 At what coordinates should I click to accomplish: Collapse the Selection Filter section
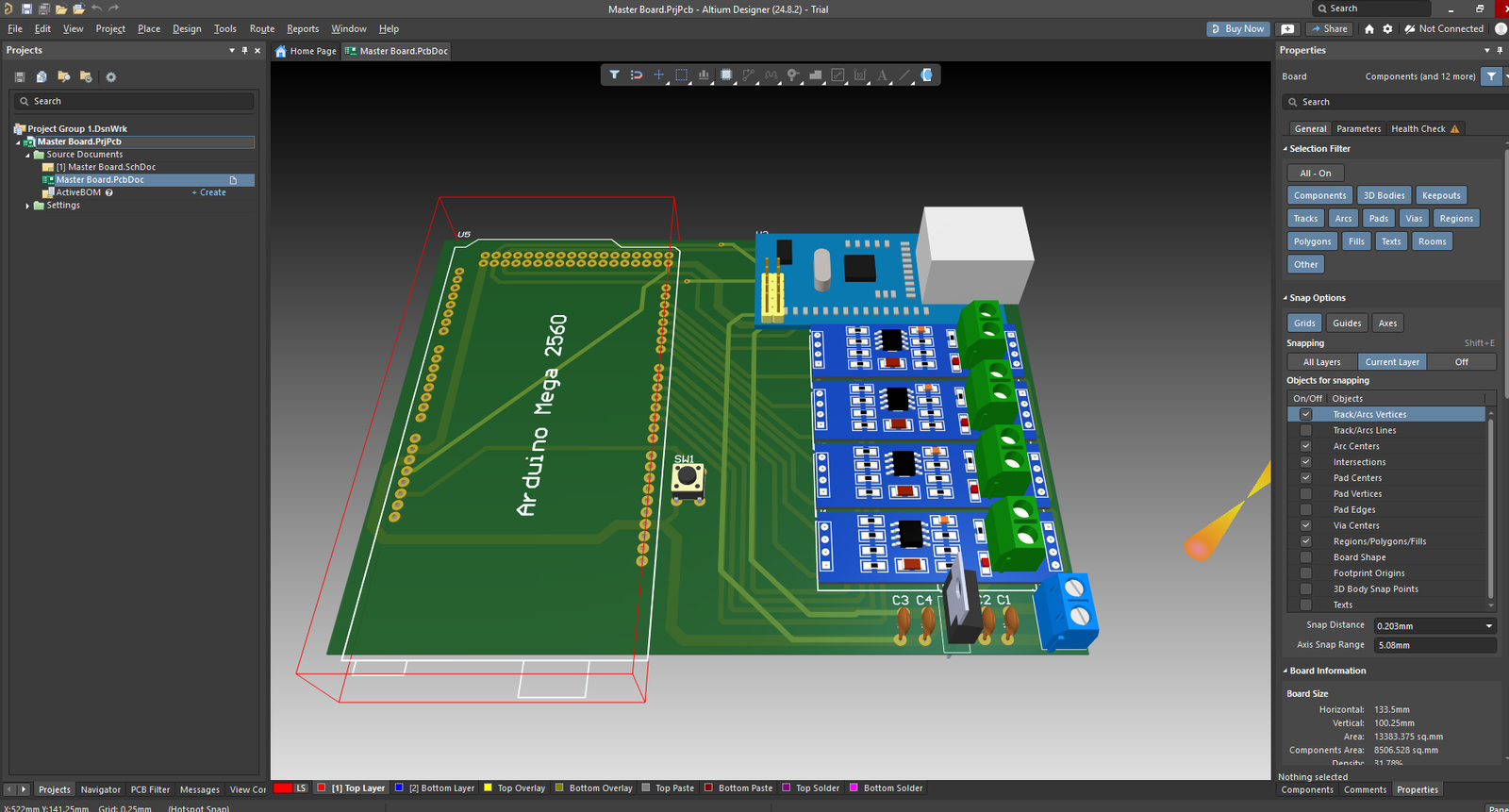(1285, 149)
